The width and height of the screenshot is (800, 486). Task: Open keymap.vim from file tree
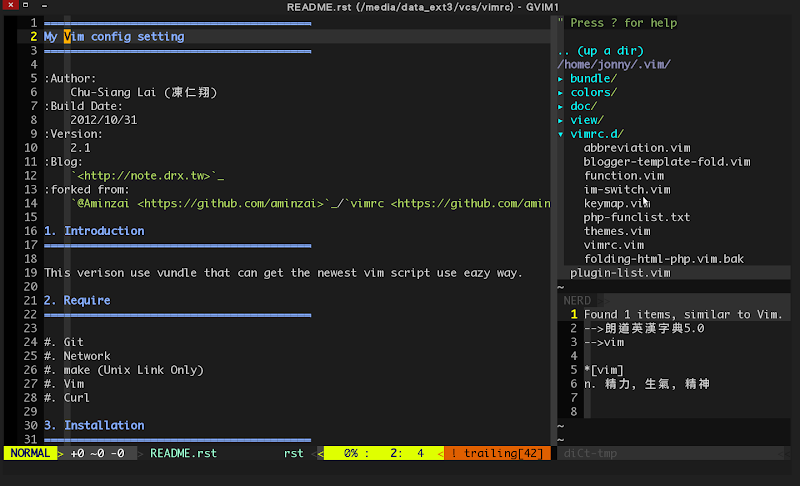[x=617, y=203]
